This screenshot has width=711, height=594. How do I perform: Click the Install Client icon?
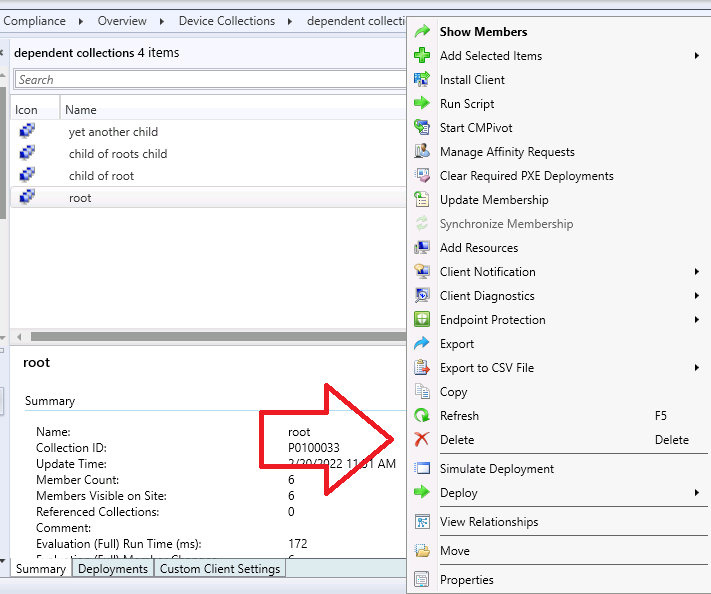[422, 79]
